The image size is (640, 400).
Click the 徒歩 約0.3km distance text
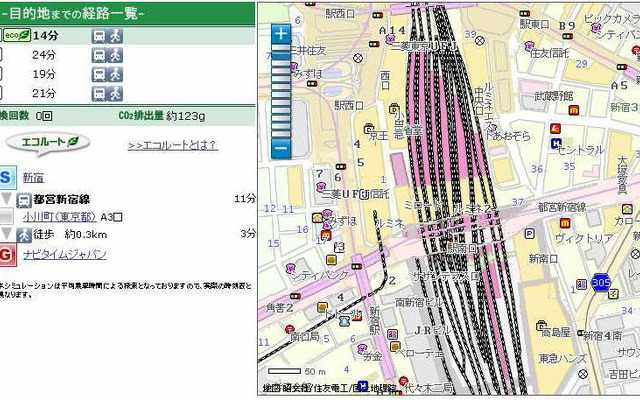coord(70,235)
